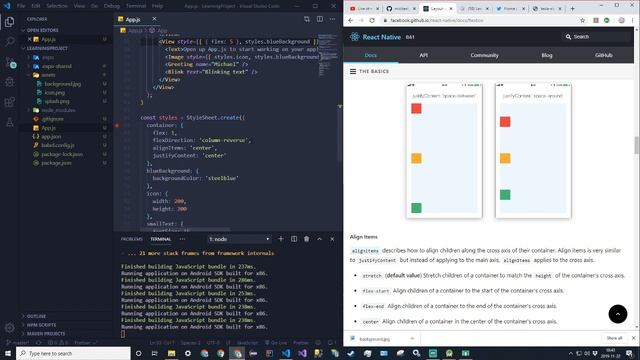Open the Extensions view in activity bar
The height and width of the screenshot is (360, 640).
pyautogui.click(x=9, y=102)
